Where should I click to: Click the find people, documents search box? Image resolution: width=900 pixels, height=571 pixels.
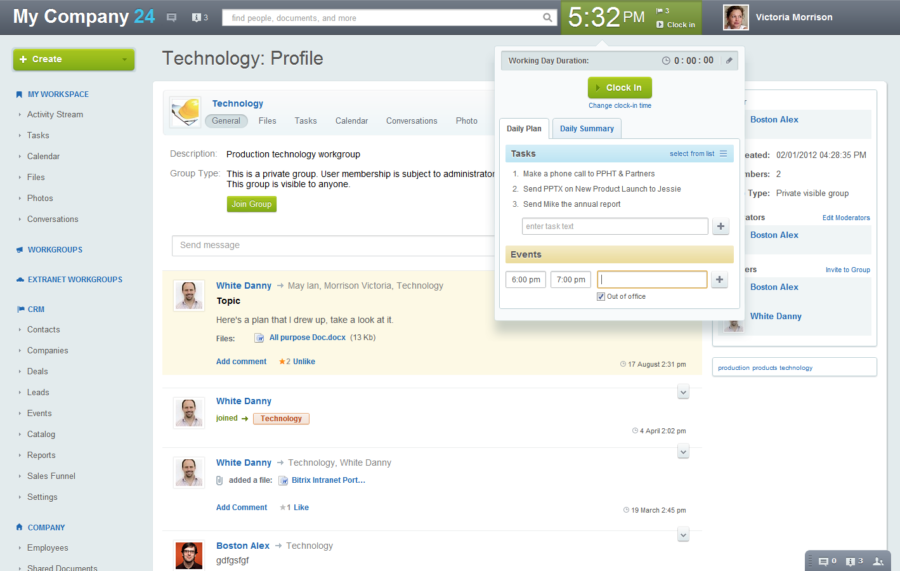[x=389, y=18]
